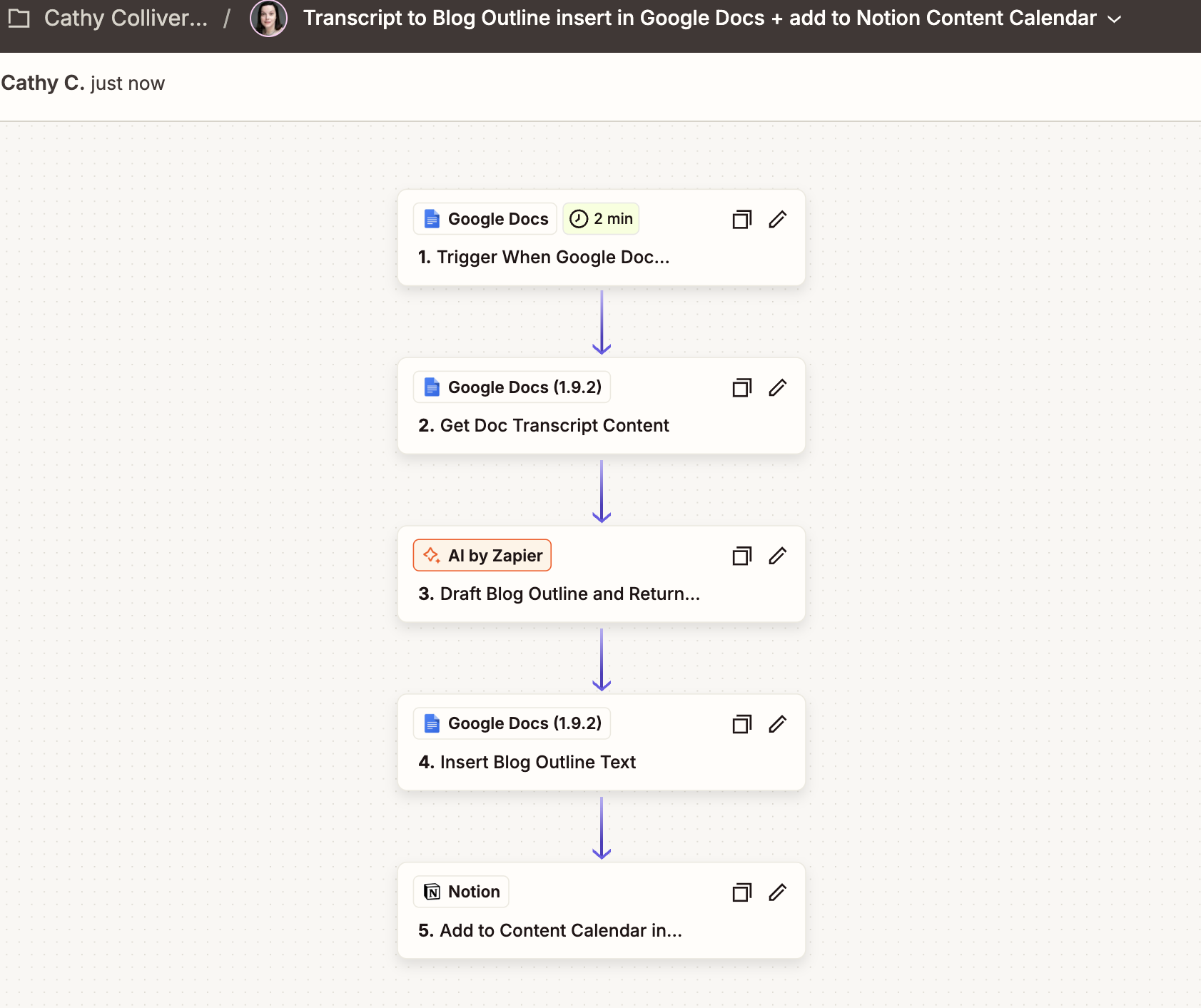Select the Notion app badge

coord(461,892)
